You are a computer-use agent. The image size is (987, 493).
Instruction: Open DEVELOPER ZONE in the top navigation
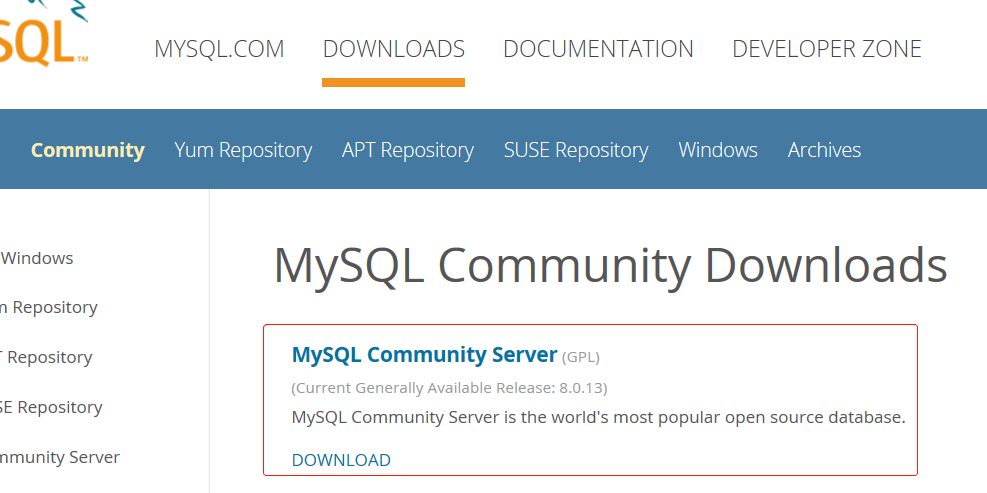826,49
